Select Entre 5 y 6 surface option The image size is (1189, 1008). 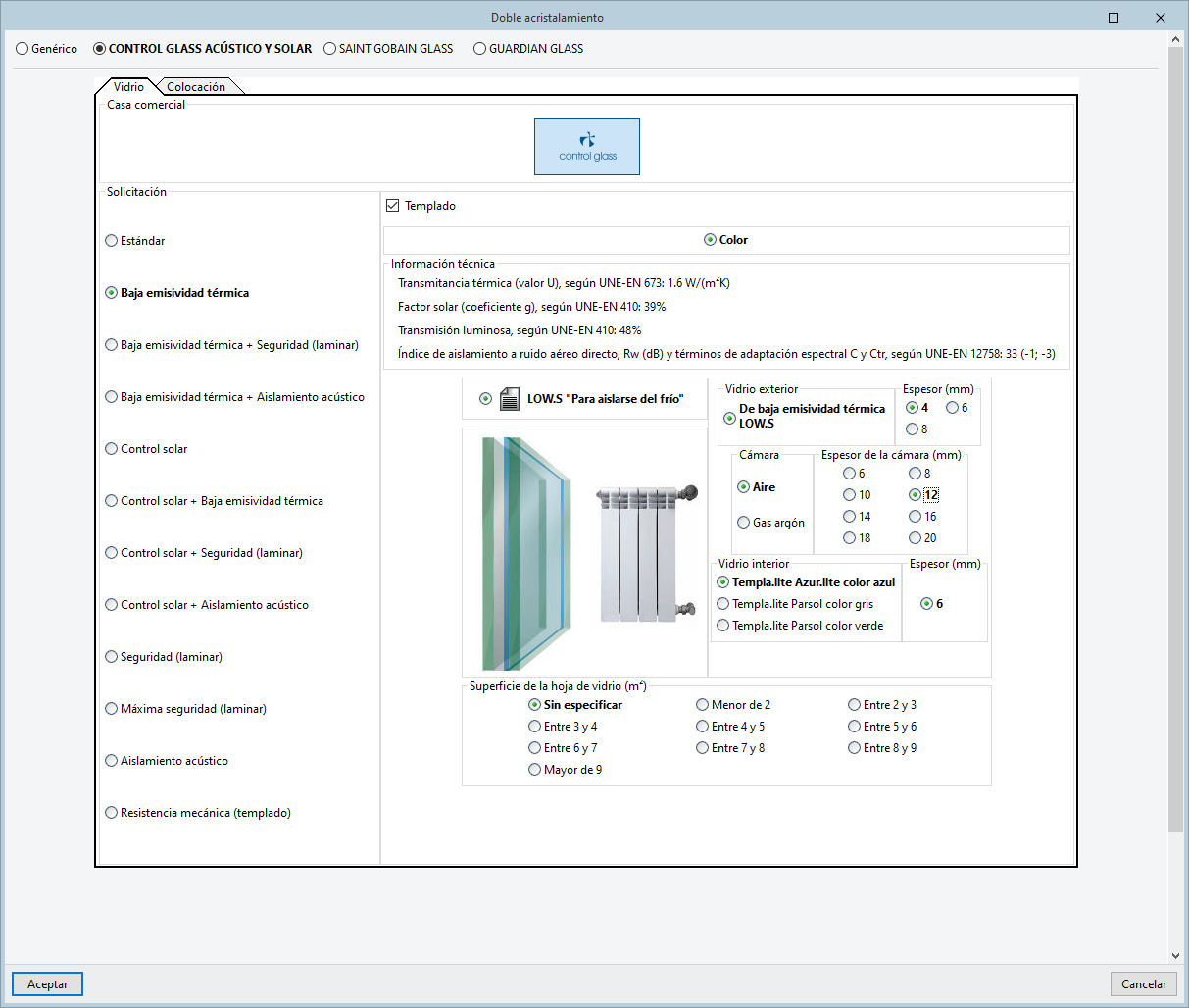[882, 727]
